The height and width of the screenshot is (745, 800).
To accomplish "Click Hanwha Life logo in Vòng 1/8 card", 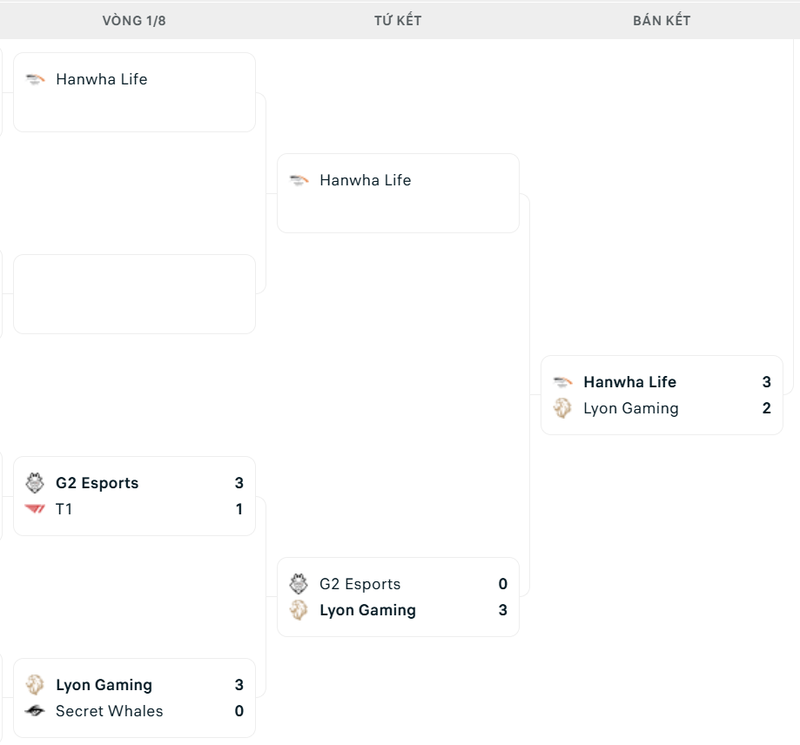I will [35, 79].
